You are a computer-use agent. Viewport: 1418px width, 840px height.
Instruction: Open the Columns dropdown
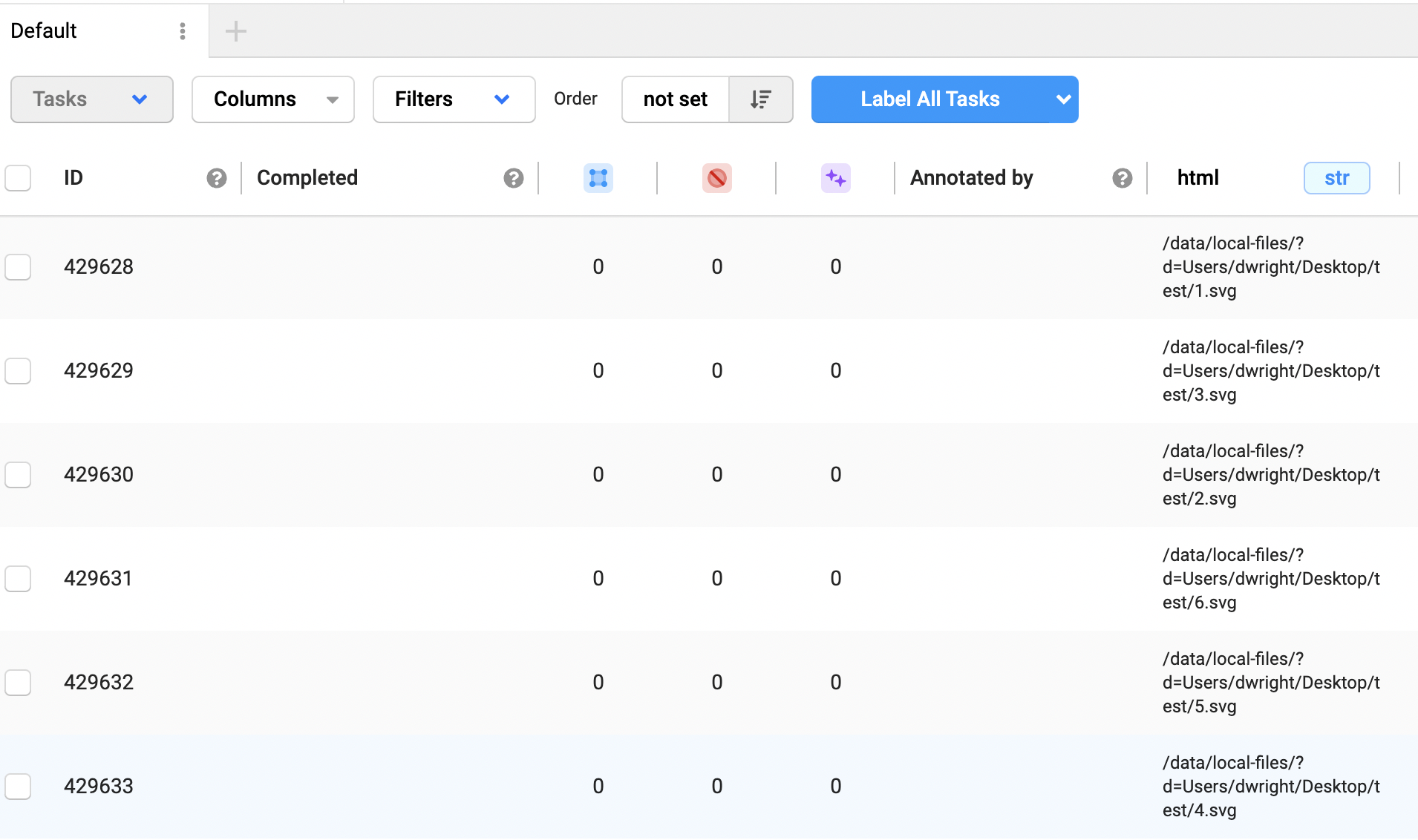coord(272,99)
